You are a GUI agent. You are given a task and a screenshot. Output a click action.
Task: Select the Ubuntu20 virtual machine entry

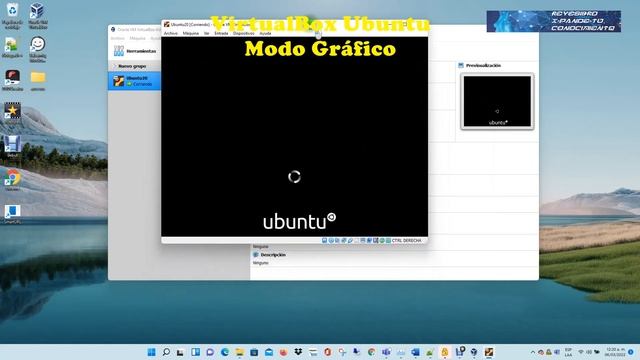[x=134, y=81]
